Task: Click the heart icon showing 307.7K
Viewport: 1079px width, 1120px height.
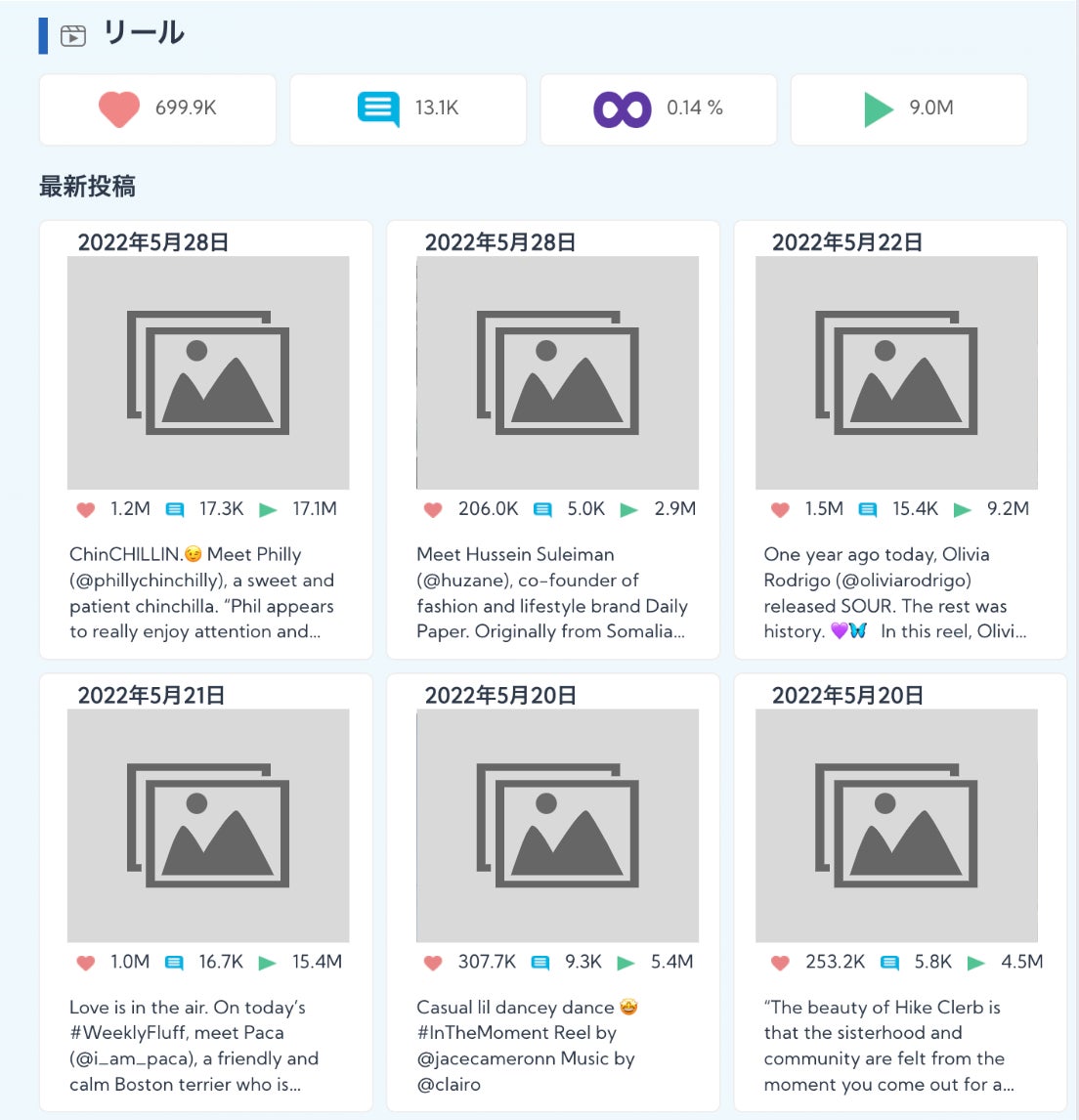Action: [432, 962]
